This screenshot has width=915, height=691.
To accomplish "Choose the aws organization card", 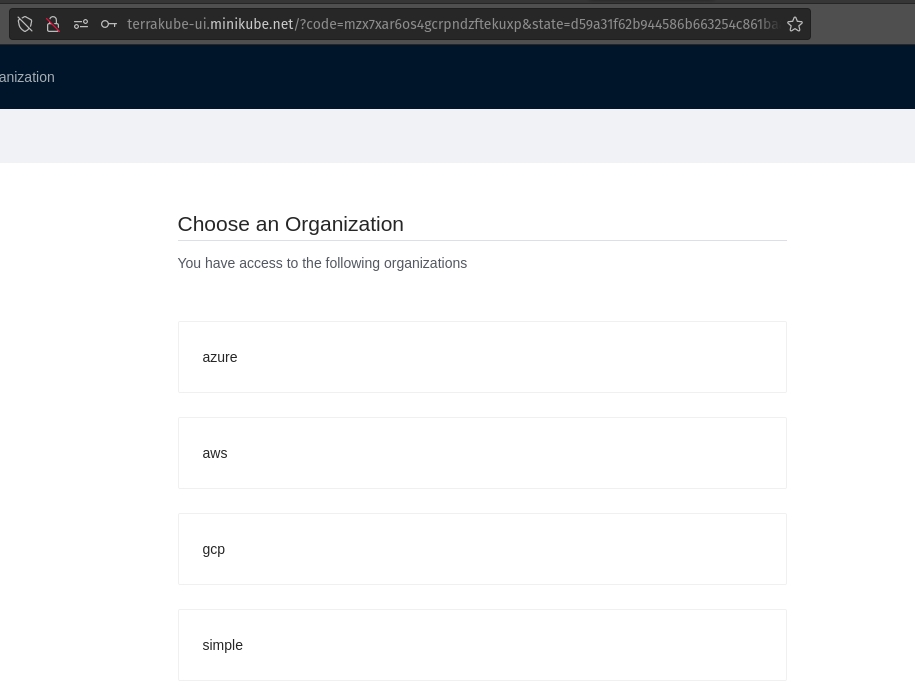I will tap(482, 453).
